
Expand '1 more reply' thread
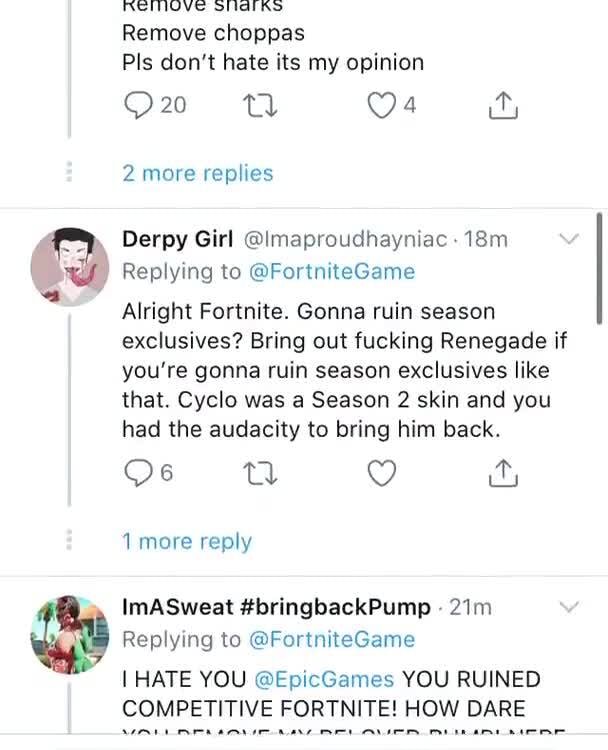pos(186,541)
